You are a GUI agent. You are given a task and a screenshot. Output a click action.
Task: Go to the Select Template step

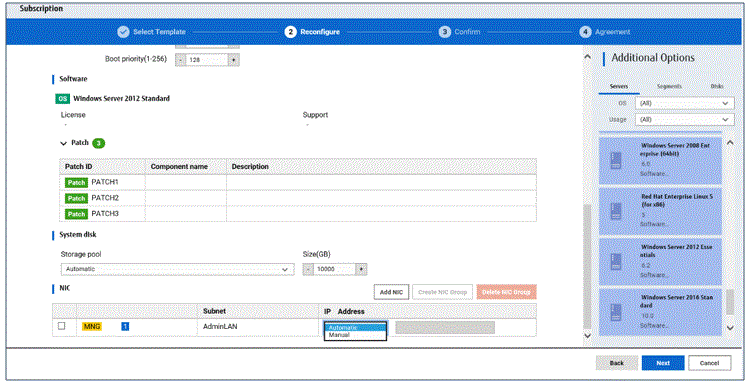(x=159, y=32)
